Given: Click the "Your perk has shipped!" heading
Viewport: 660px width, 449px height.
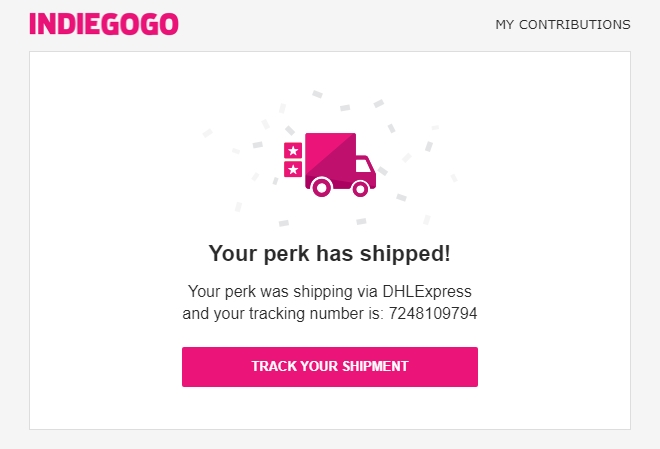Looking at the screenshot, I should (x=330, y=253).
